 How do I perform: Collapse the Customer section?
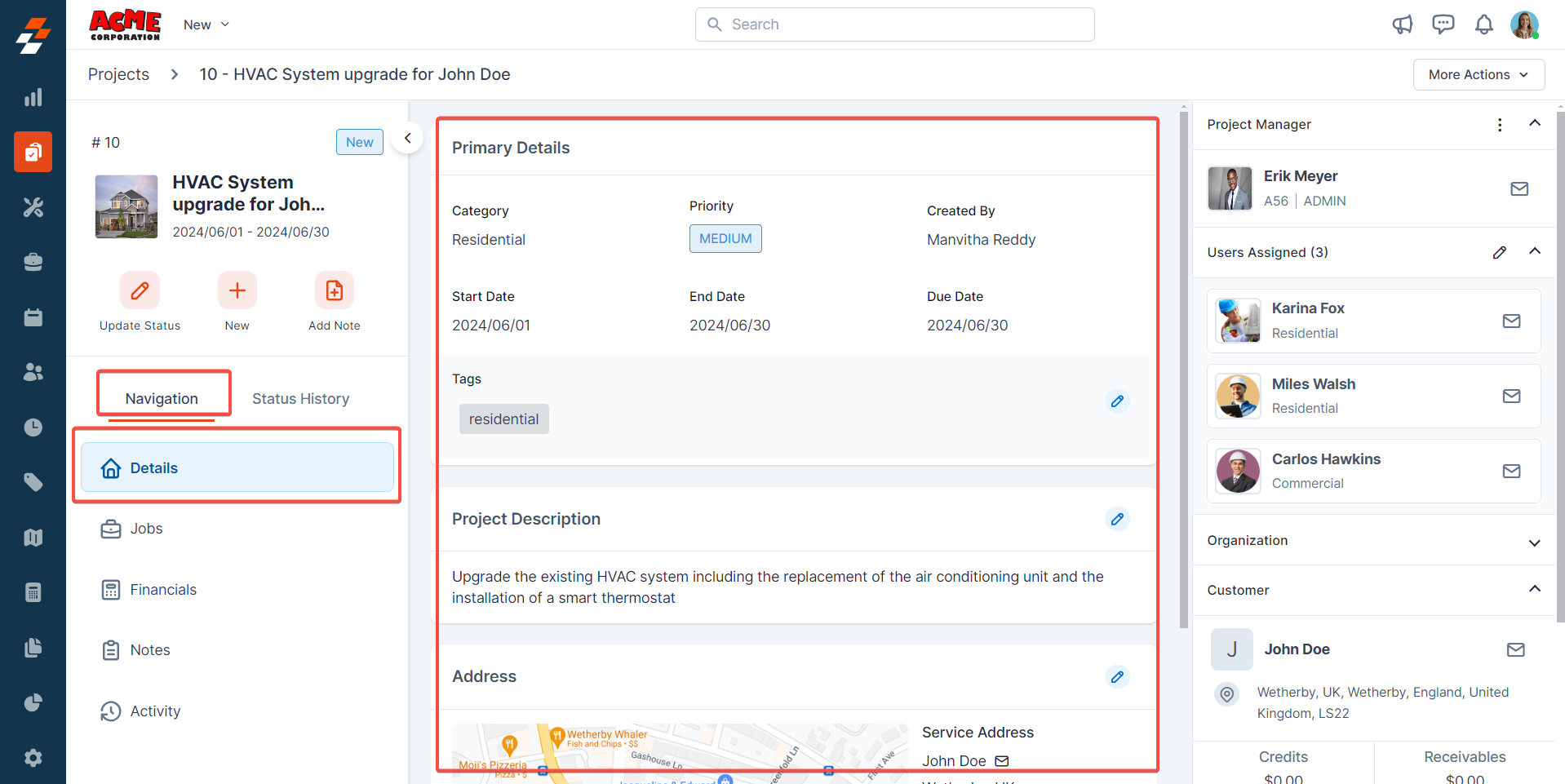tap(1534, 589)
